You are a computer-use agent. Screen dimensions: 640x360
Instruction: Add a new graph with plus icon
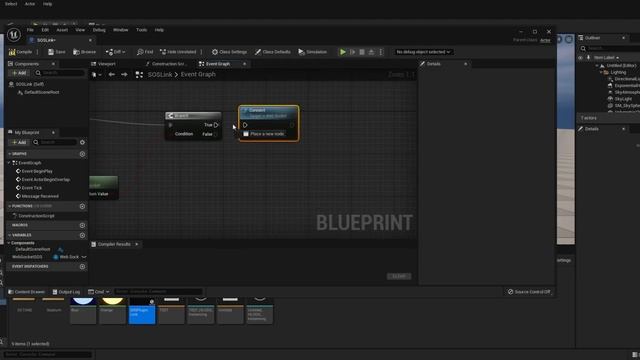pos(82,154)
